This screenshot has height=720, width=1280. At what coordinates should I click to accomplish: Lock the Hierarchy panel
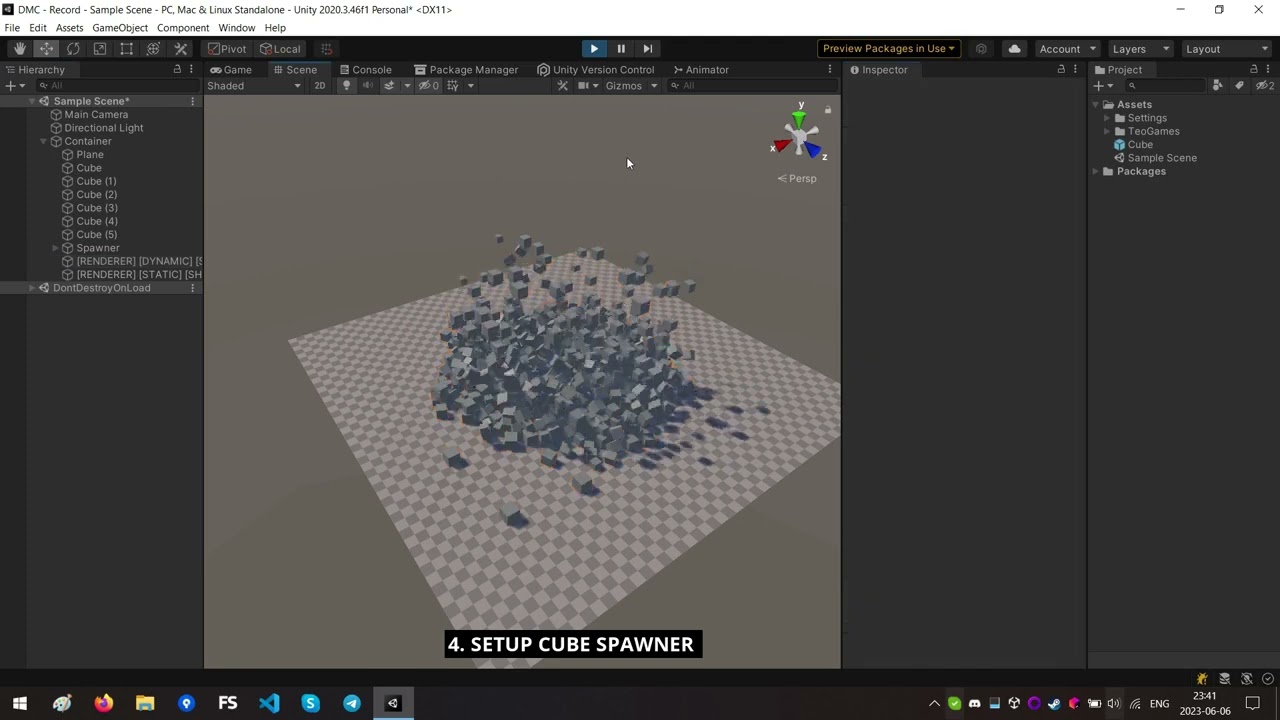point(177,70)
